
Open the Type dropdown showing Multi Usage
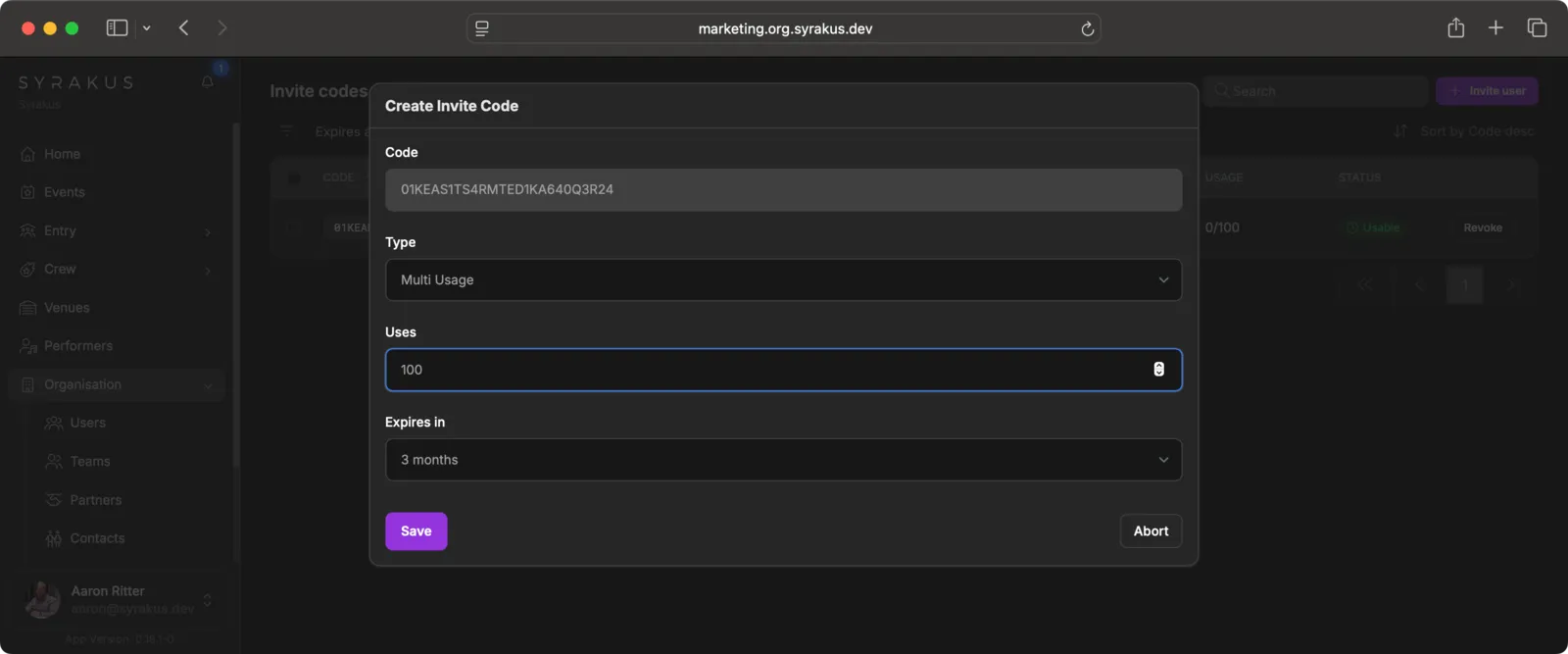tap(783, 280)
